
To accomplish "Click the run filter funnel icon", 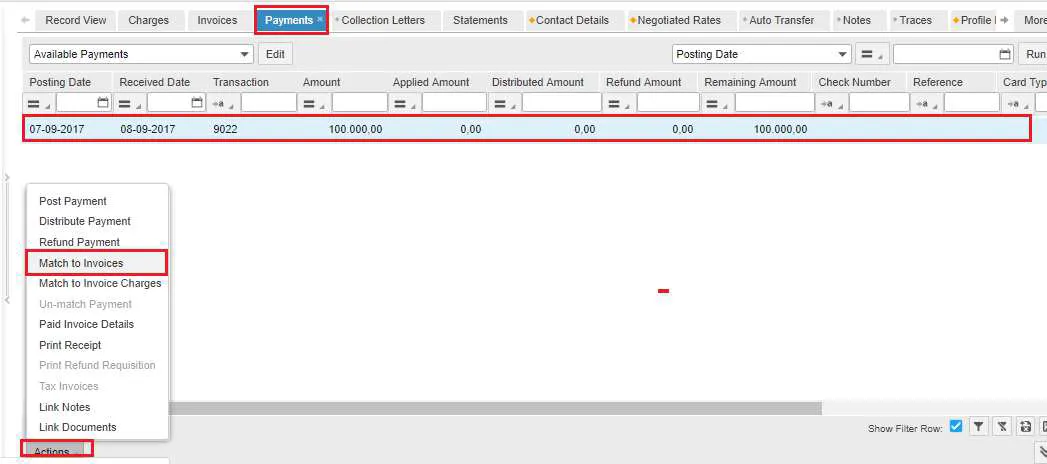I will click(x=978, y=427).
